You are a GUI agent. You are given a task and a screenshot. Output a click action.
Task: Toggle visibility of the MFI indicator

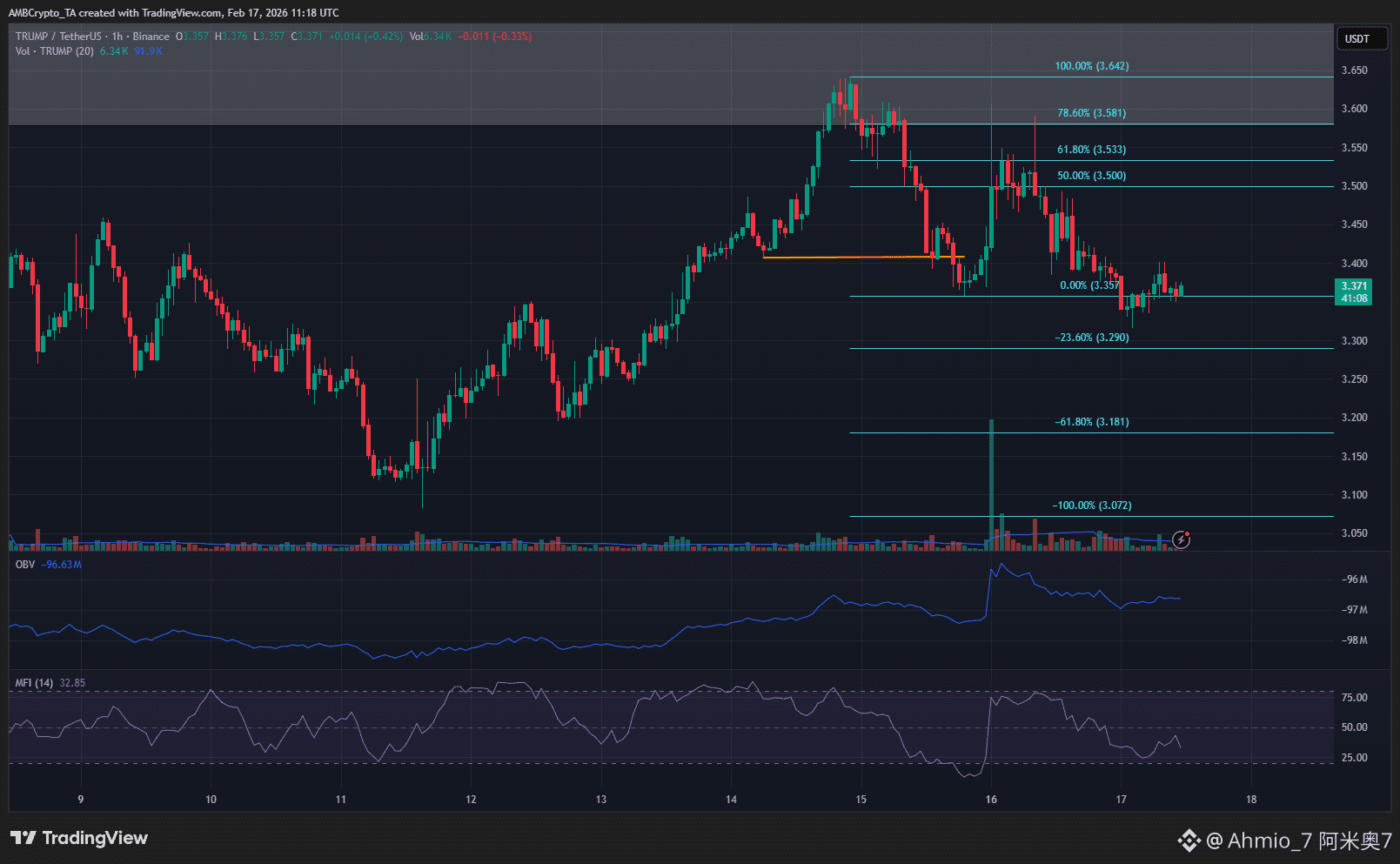pyautogui.click(x=33, y=683)
